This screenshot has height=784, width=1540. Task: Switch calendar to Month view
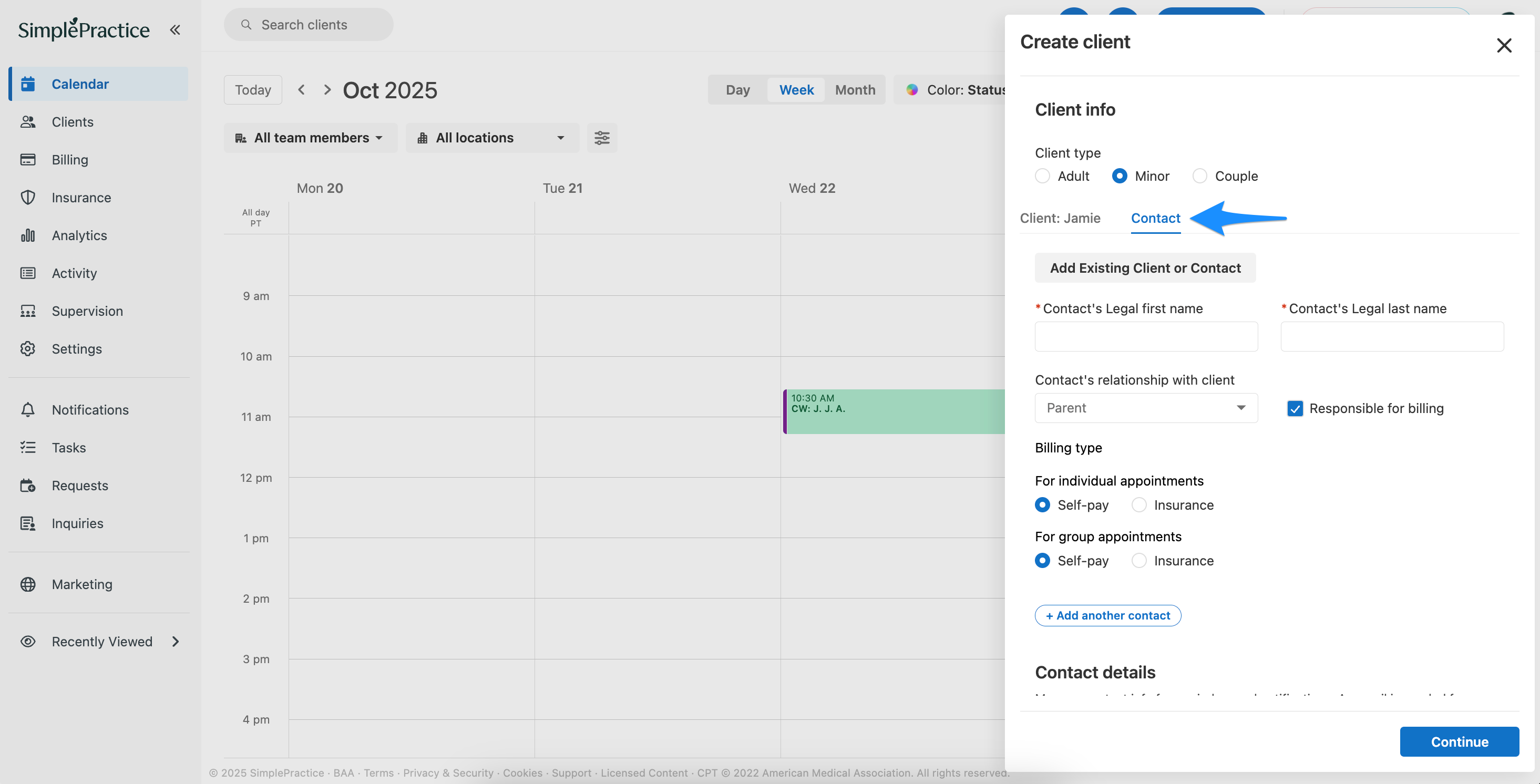[855, 90]
